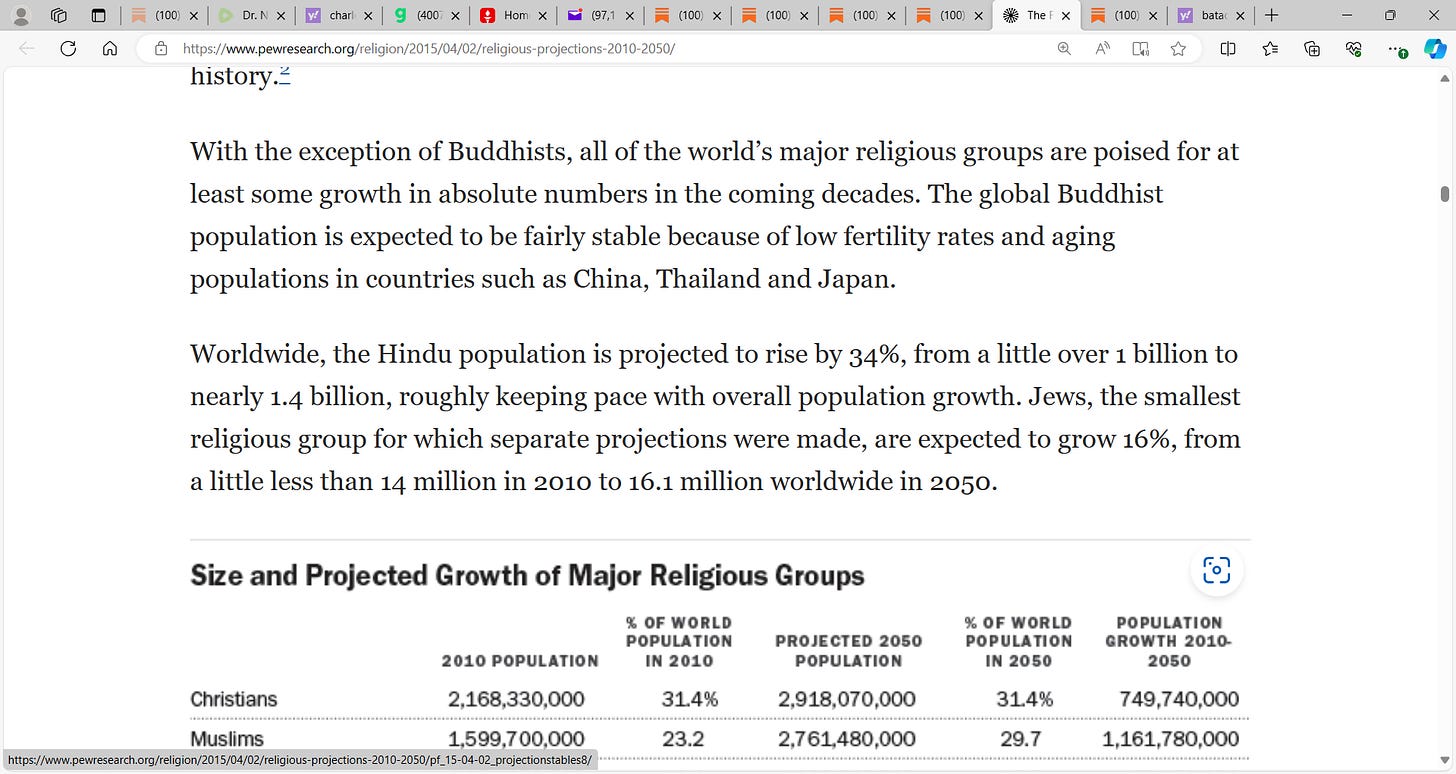Image resolution: width=1456 pixels, height=774 pixels.
Task: Open Browser essentials heart icon
Action: tap(1354, 48)
